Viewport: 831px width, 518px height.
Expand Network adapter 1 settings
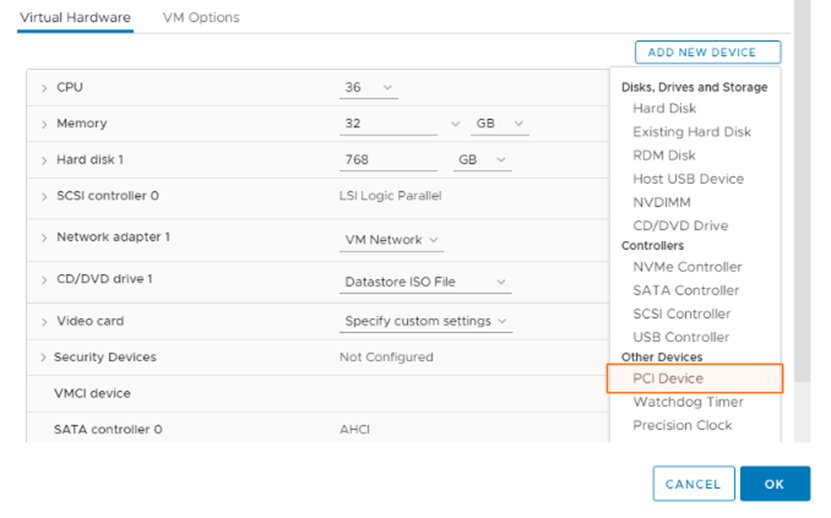pos(44,238)
